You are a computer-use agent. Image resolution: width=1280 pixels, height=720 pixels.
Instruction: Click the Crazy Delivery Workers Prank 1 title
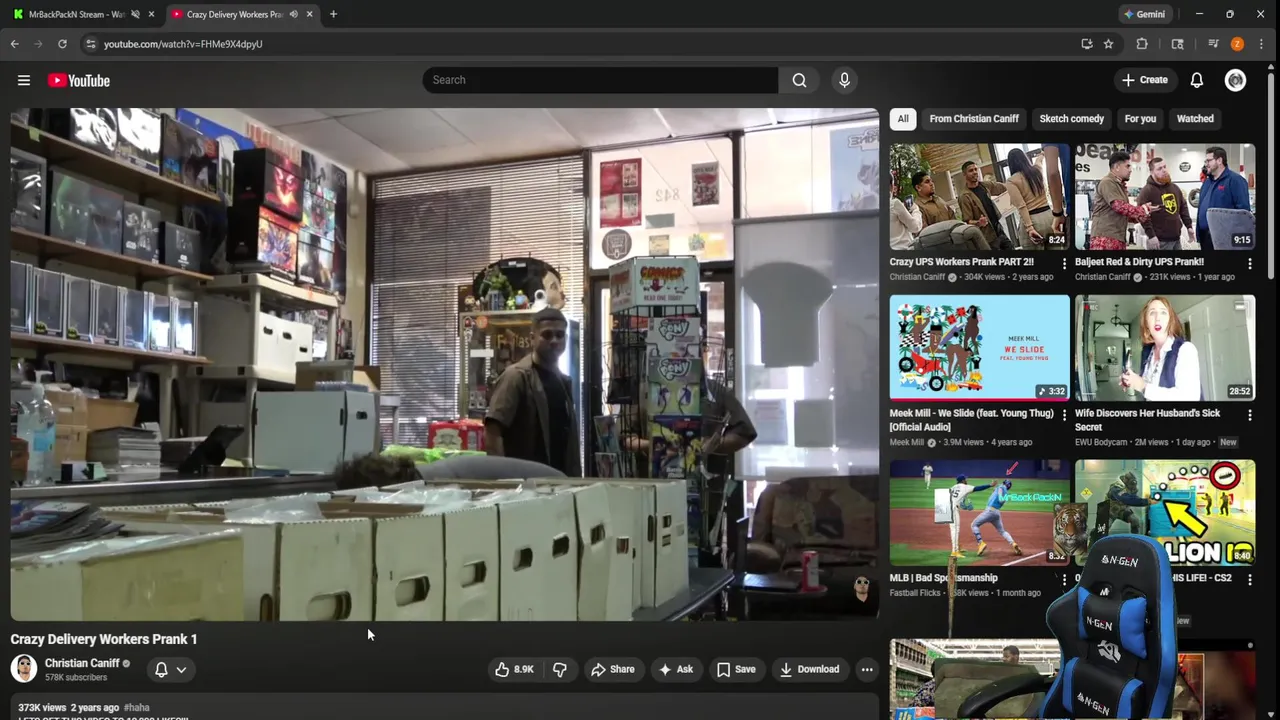tap(104, 639)
